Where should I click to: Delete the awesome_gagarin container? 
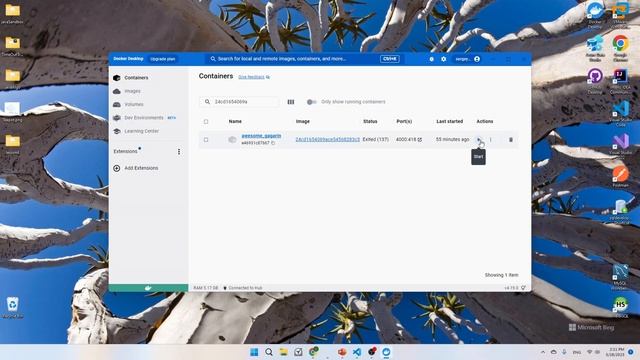pos(511,140)
